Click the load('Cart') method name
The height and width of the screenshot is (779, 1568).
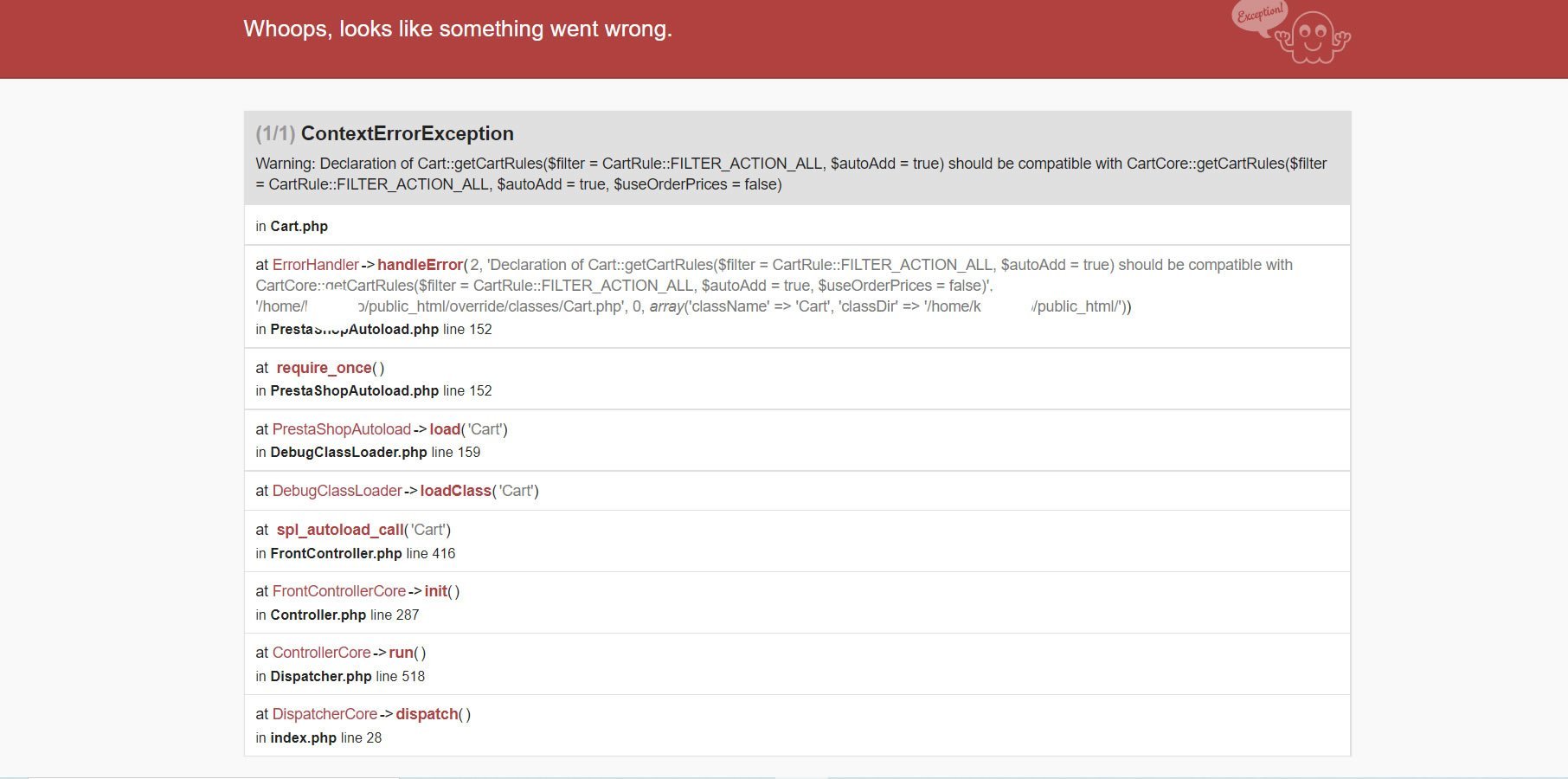tap(445, 429)
